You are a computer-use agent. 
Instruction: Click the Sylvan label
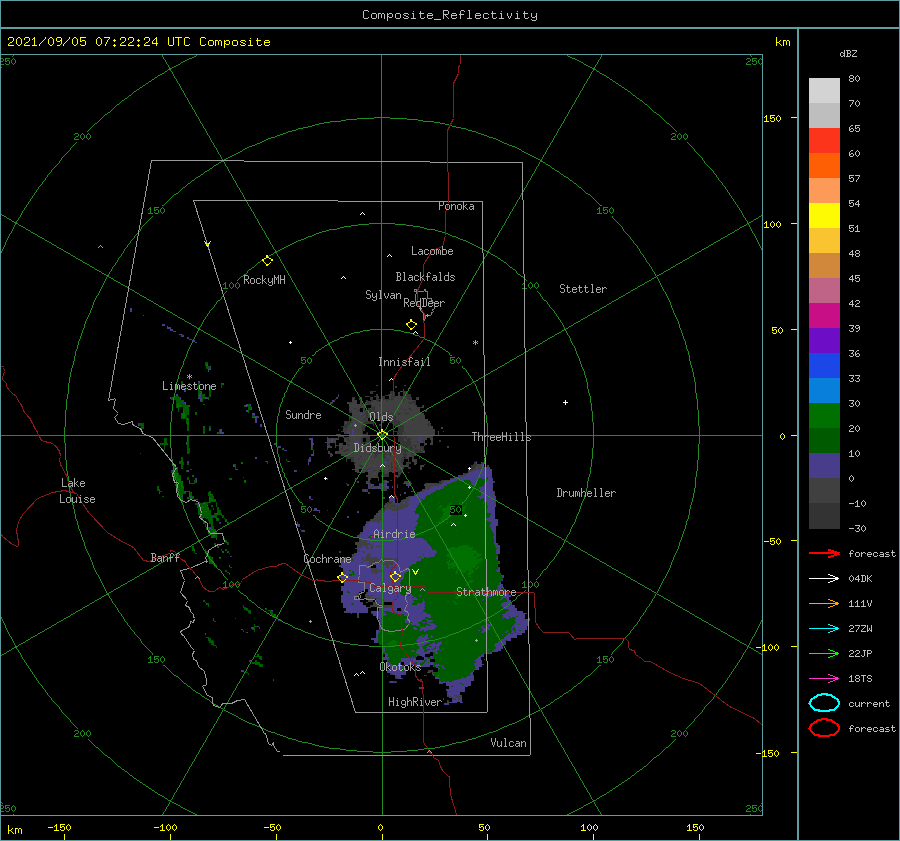(383, 295)
